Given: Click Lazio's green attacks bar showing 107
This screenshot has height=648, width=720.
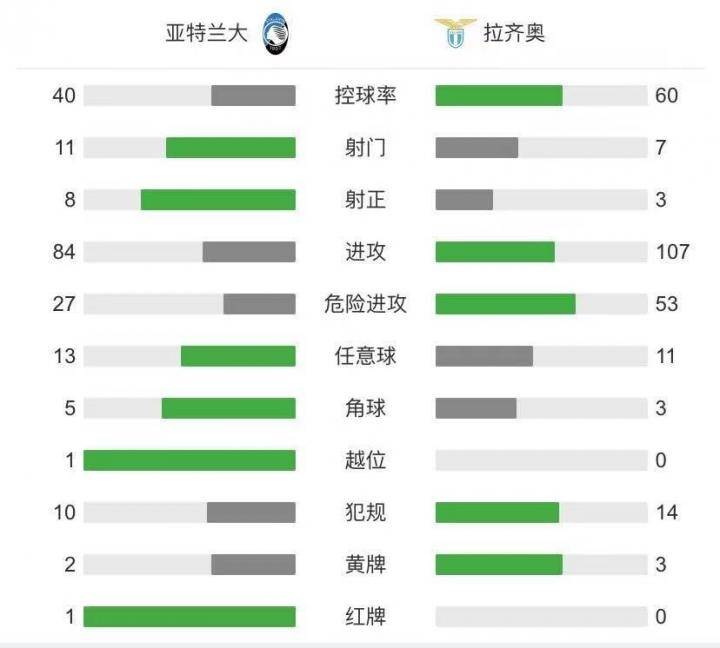Looking at the screenshot, I should coord(495,252).
